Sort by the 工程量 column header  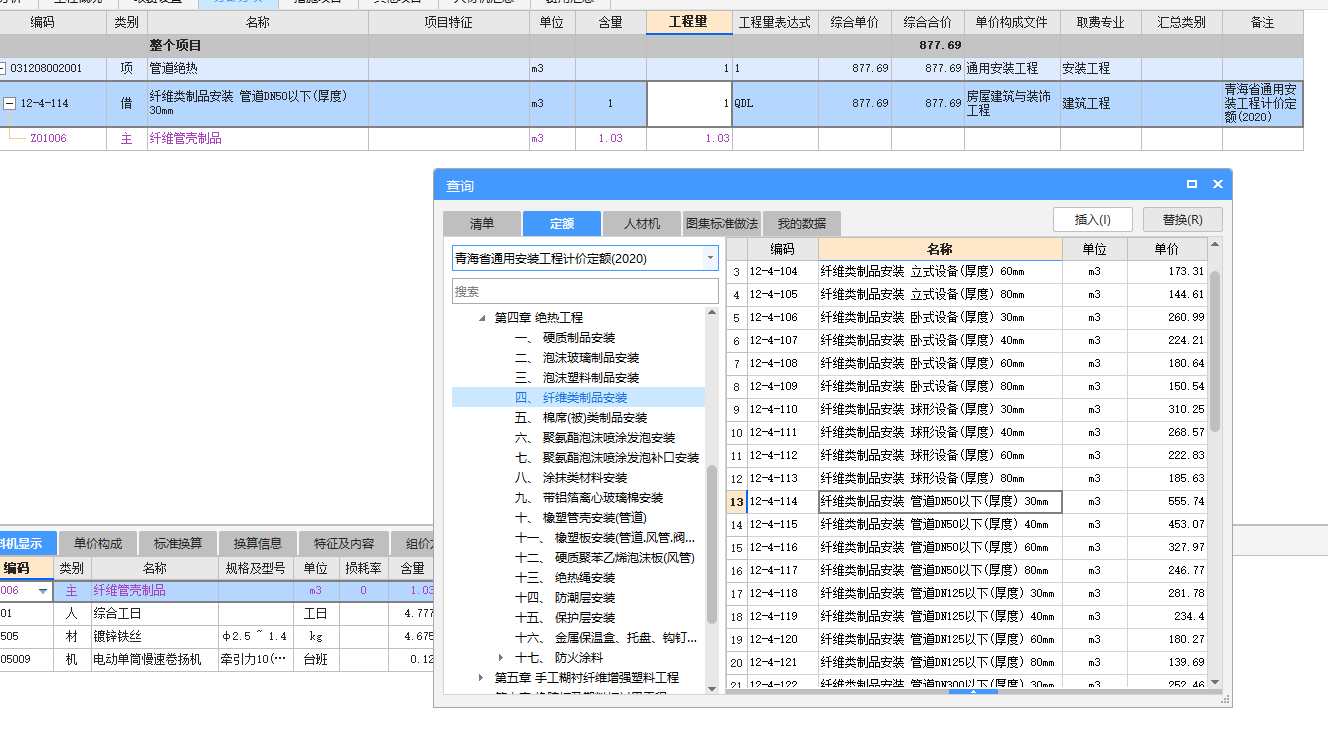[x=689, y=22]
